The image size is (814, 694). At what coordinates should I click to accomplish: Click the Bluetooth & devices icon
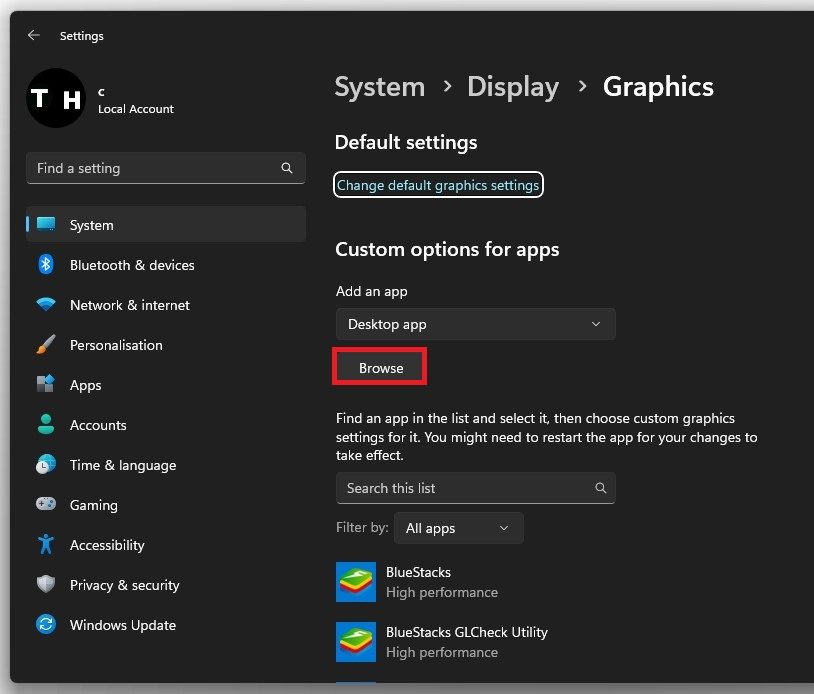click(46, 265)
